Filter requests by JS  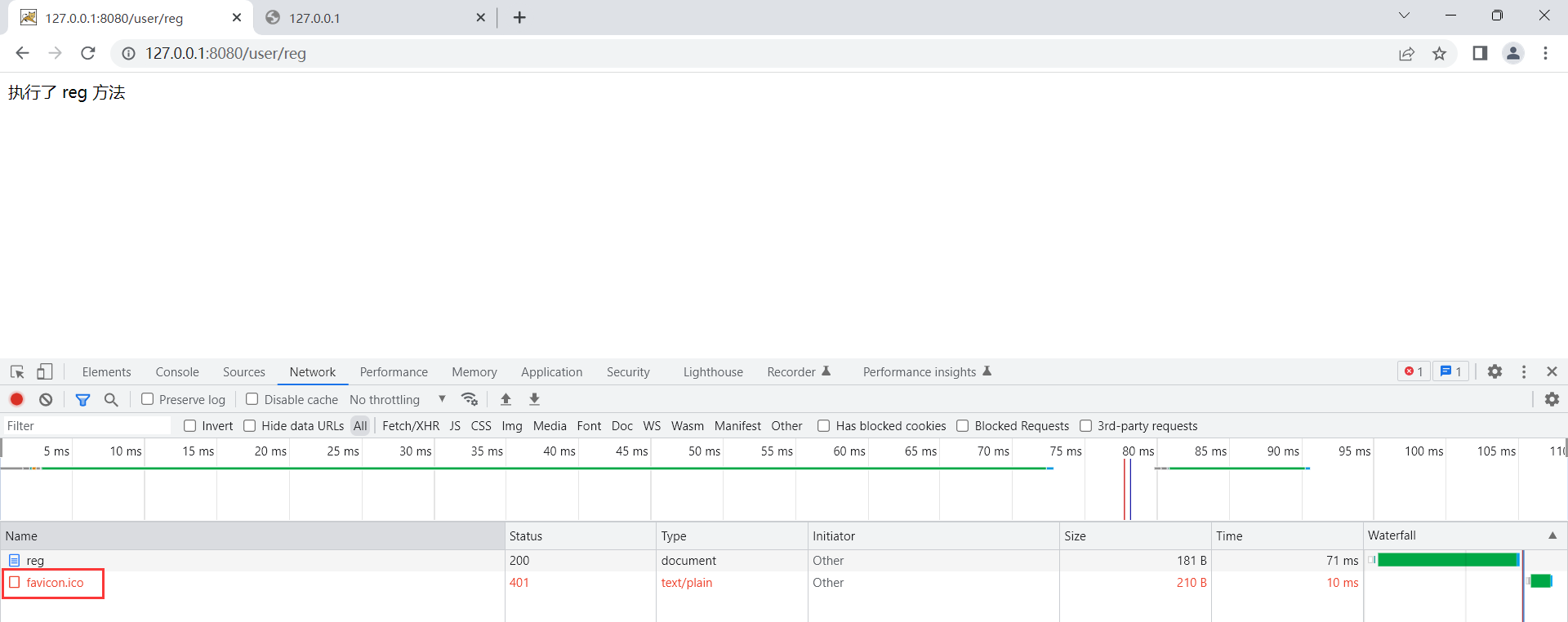click(x=455, y=425)
